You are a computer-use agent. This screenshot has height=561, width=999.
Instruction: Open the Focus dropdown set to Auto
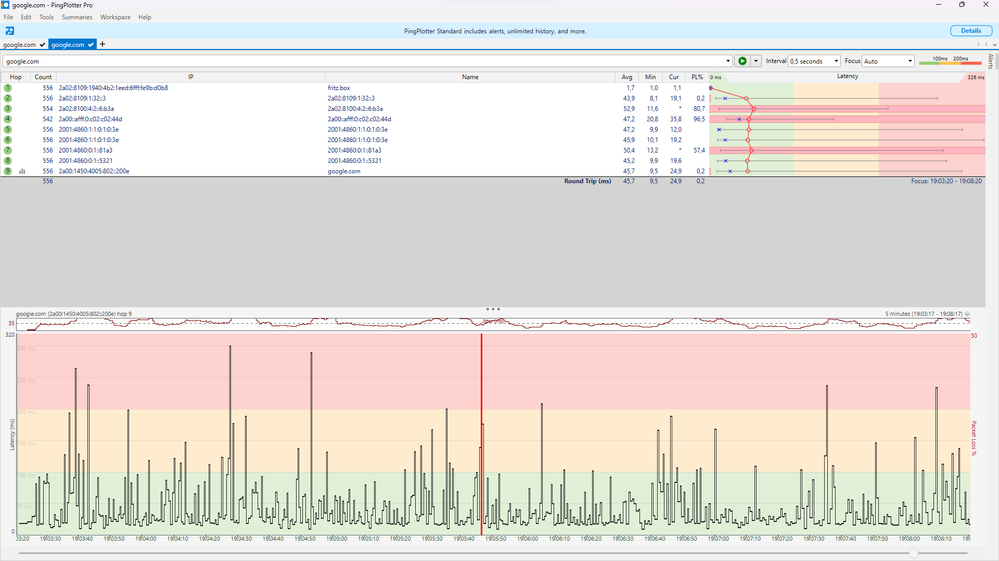coord(888,61)
